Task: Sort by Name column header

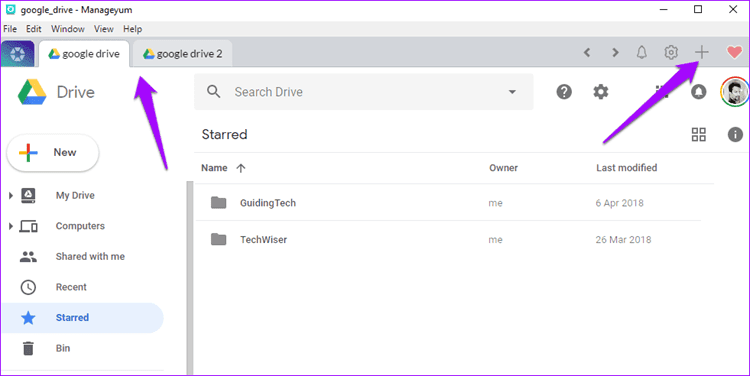Action: [x=214, y=168]
